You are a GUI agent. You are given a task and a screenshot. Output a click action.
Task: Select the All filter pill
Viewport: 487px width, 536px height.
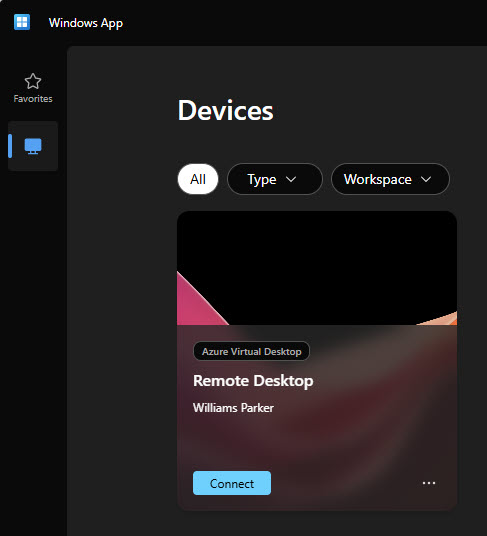198,179
